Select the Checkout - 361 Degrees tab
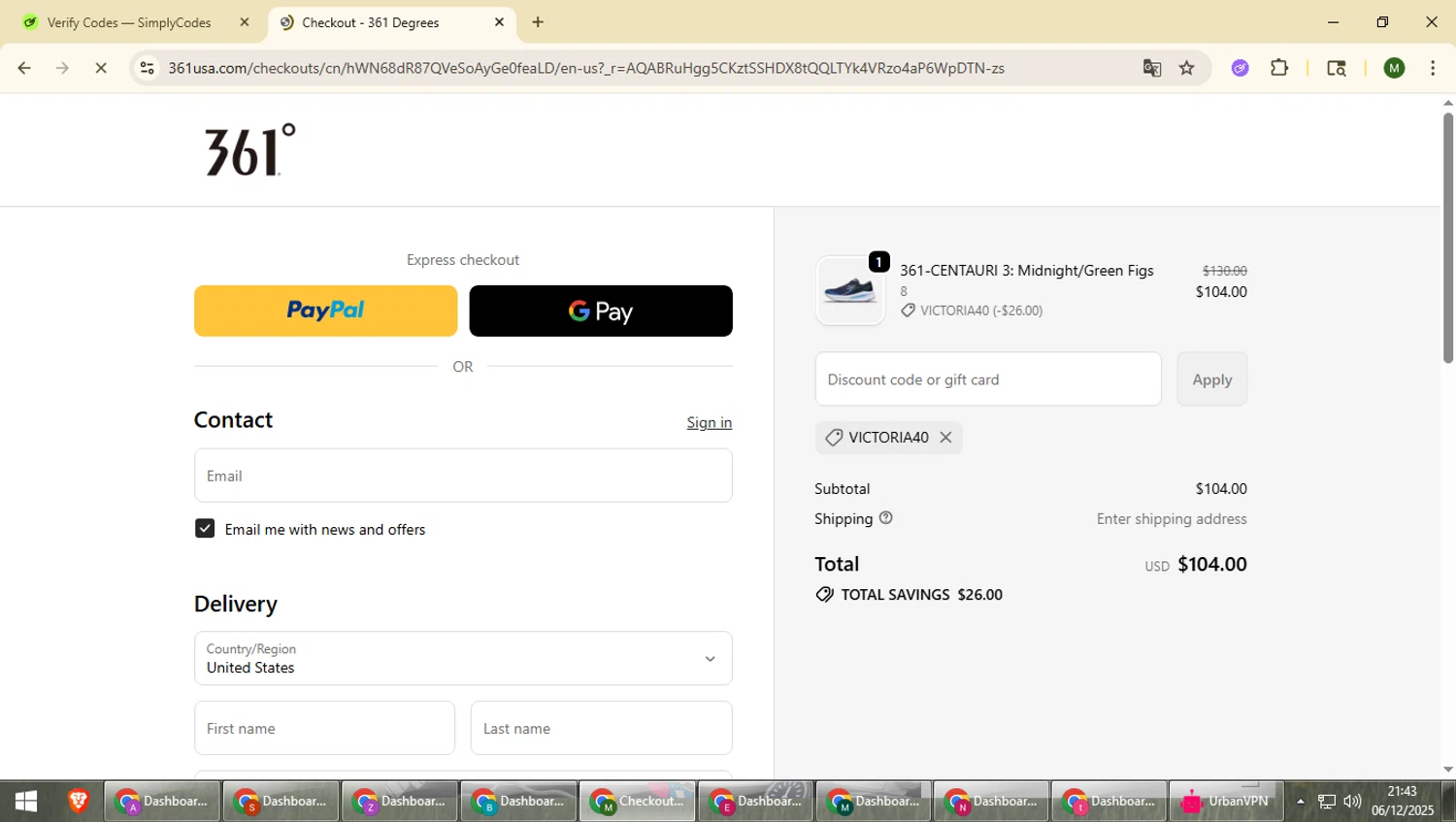Viewport: 1456px width, 822px height. 370,22
